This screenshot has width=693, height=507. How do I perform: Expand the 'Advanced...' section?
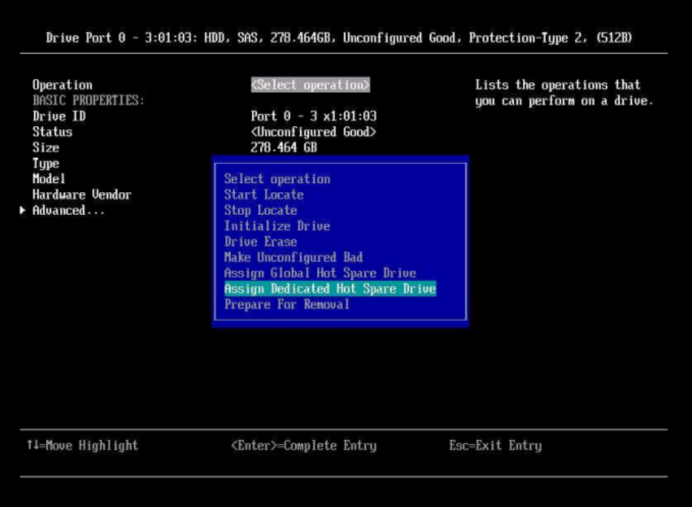tap(68, 211)
